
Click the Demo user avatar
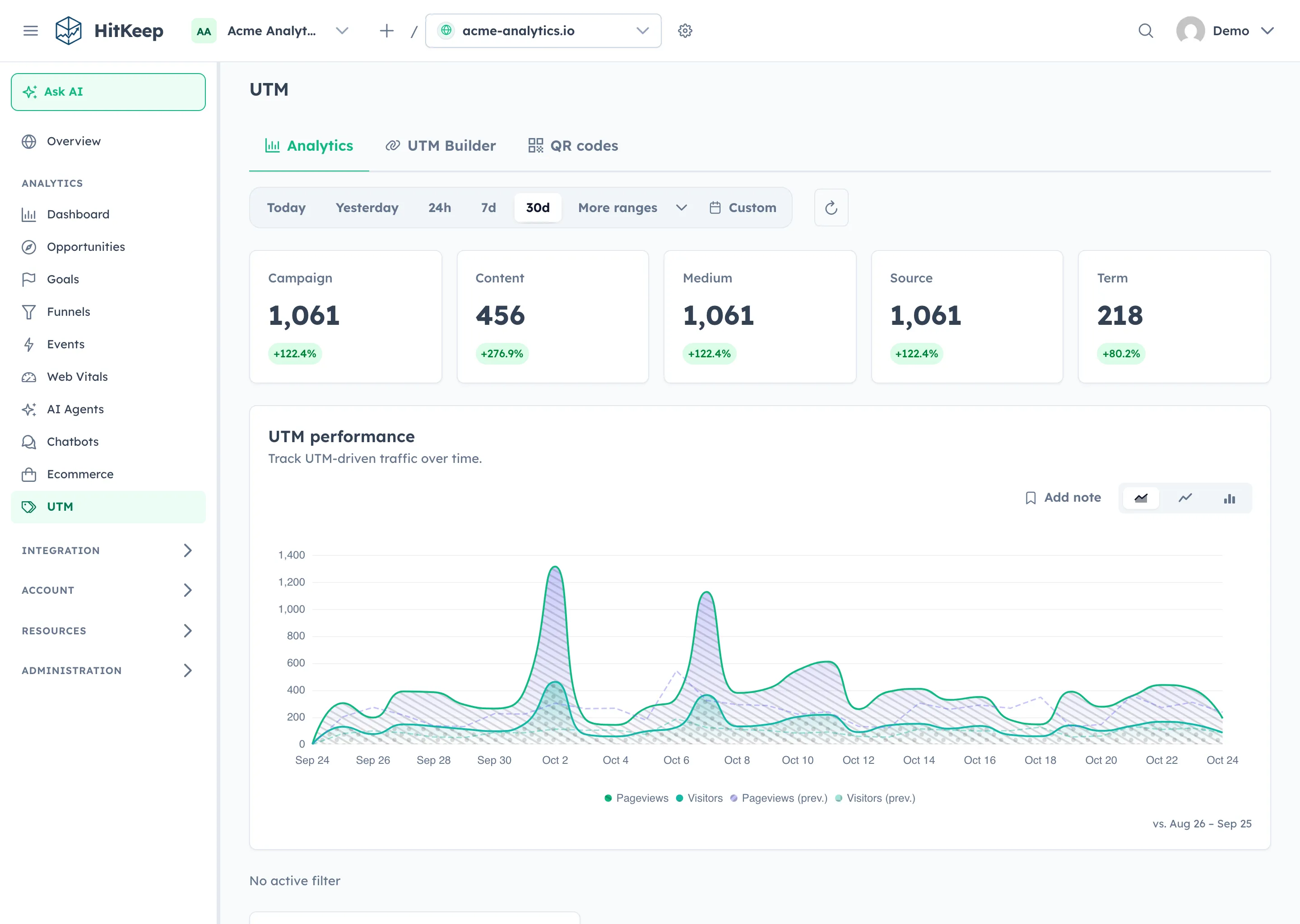click(x=1191, y=31)
